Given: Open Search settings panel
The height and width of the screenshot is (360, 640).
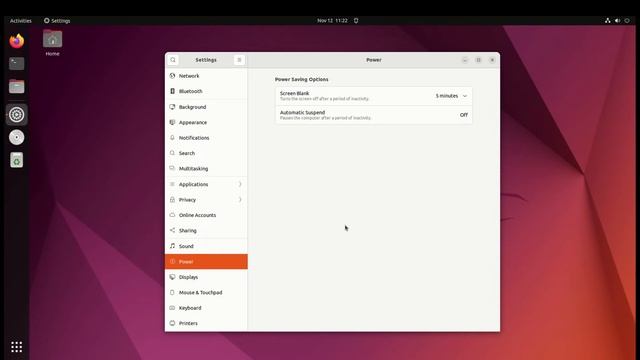Looking at the screenshot, I should [x=206, y=153].
